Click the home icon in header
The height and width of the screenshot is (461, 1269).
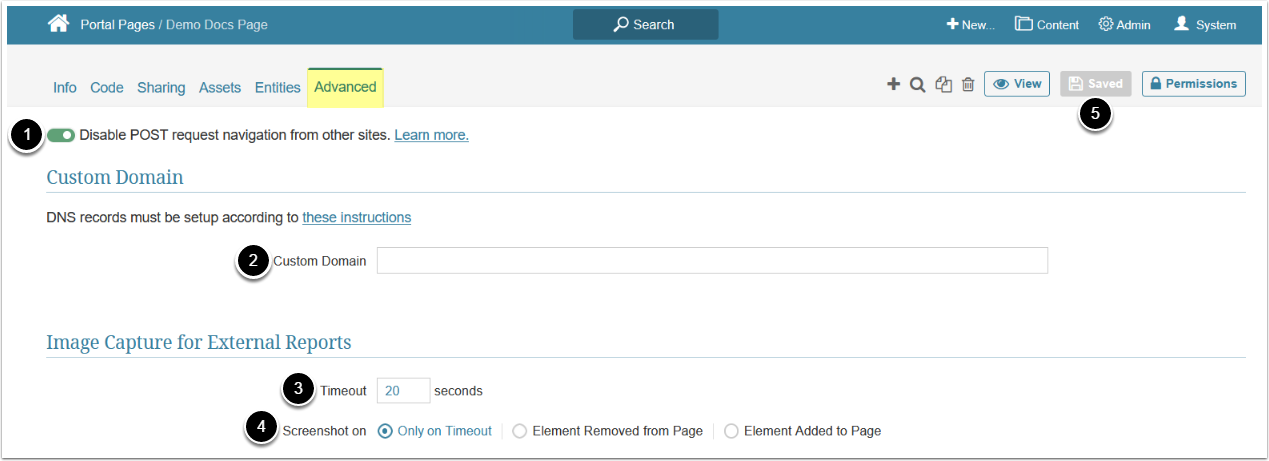click(59, 24)
